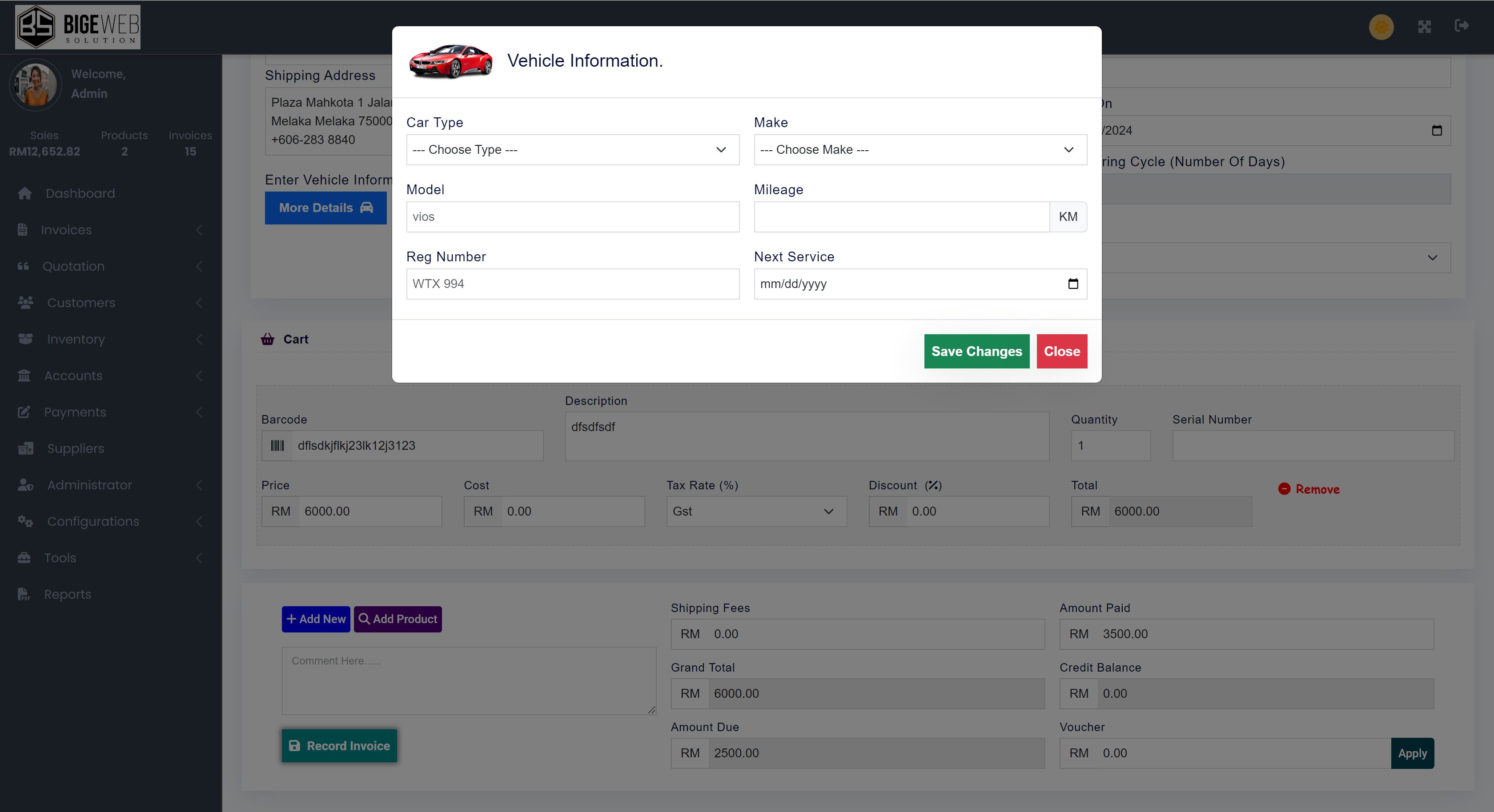The width and height of the screenshot is (1494, 812).
Task: Click the Reg Number input field
Action: pos(572,284)
